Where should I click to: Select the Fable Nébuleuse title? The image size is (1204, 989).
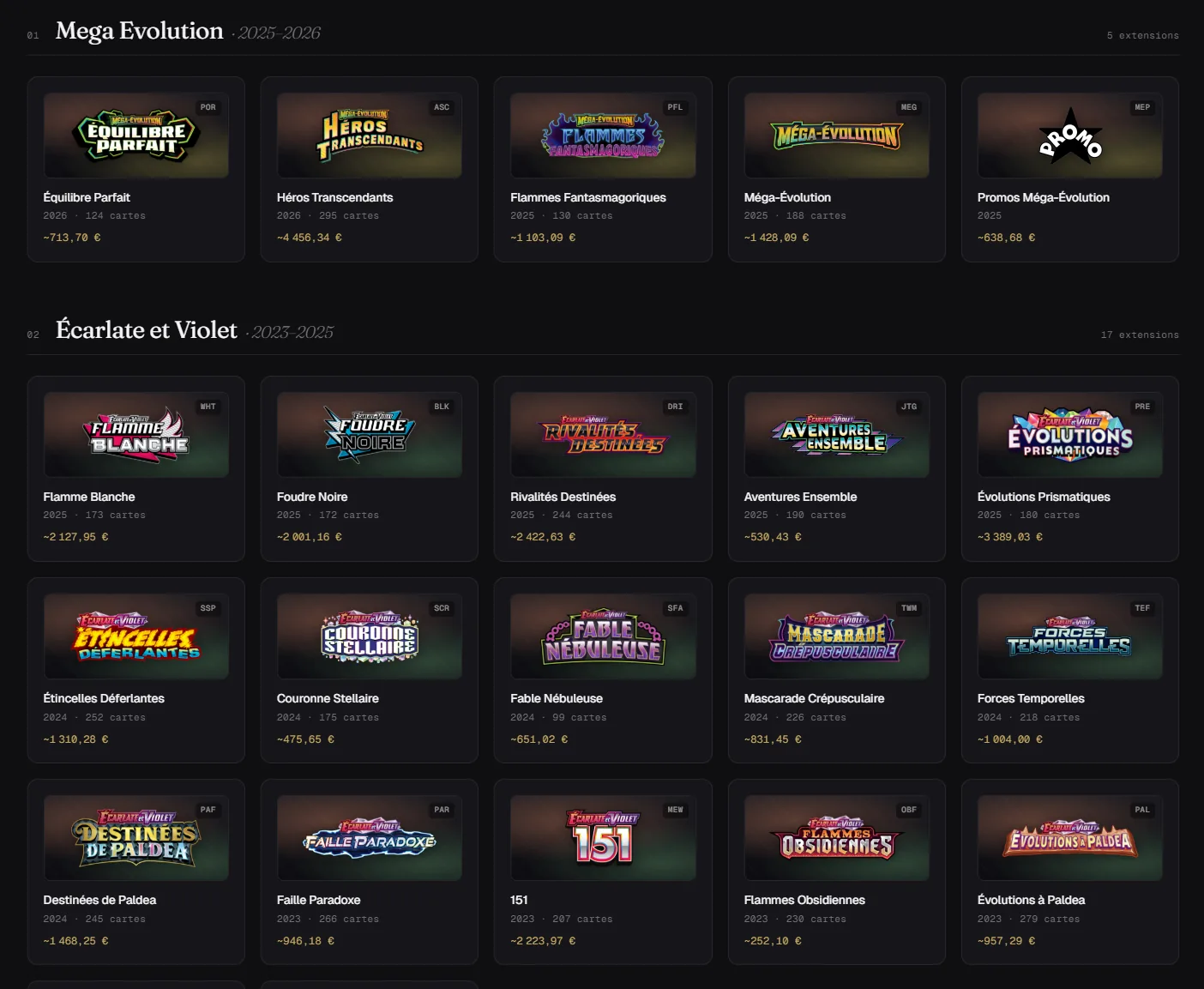coord(557,698)
